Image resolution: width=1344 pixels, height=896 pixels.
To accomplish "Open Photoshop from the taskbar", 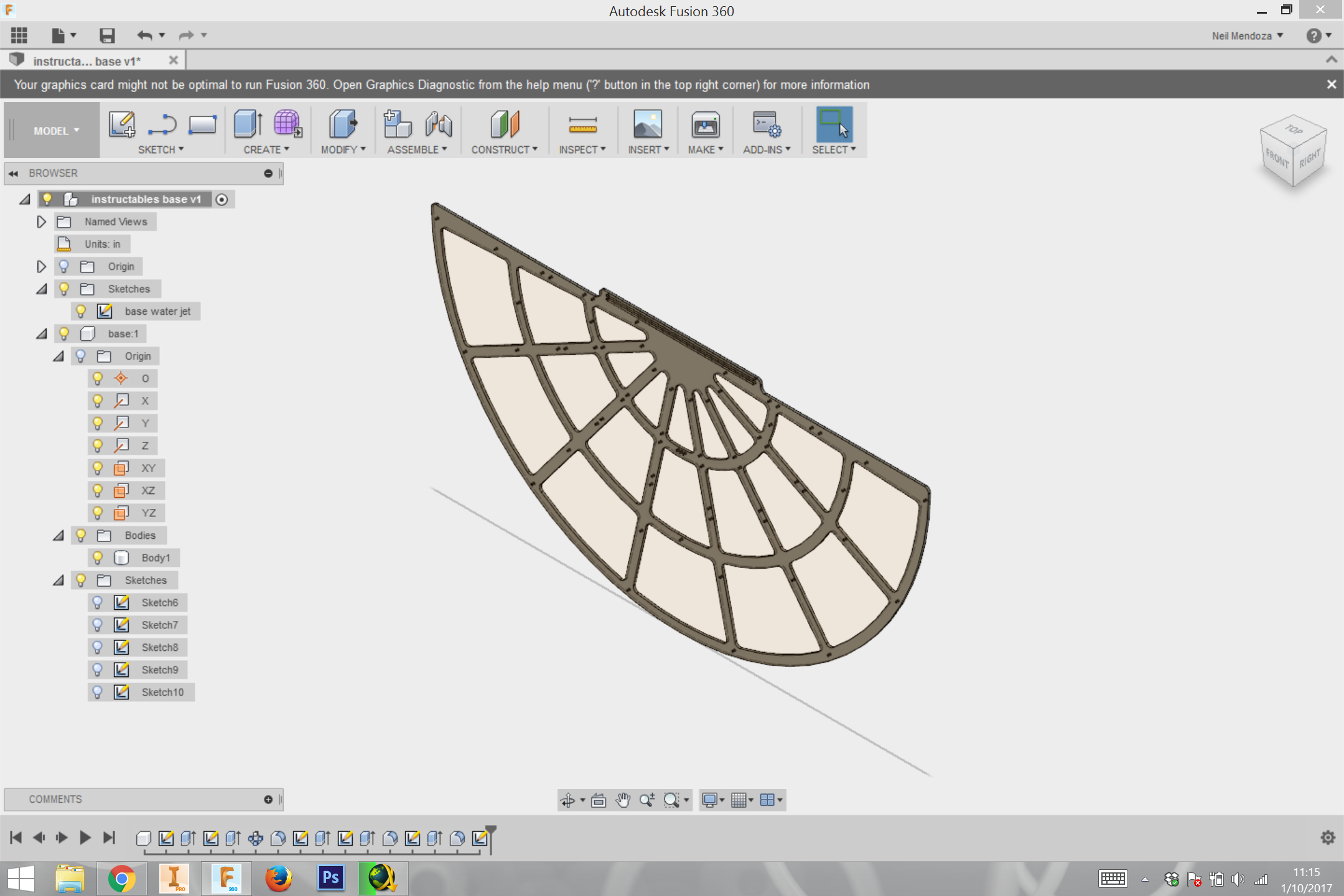I will [x=331, y=879].
